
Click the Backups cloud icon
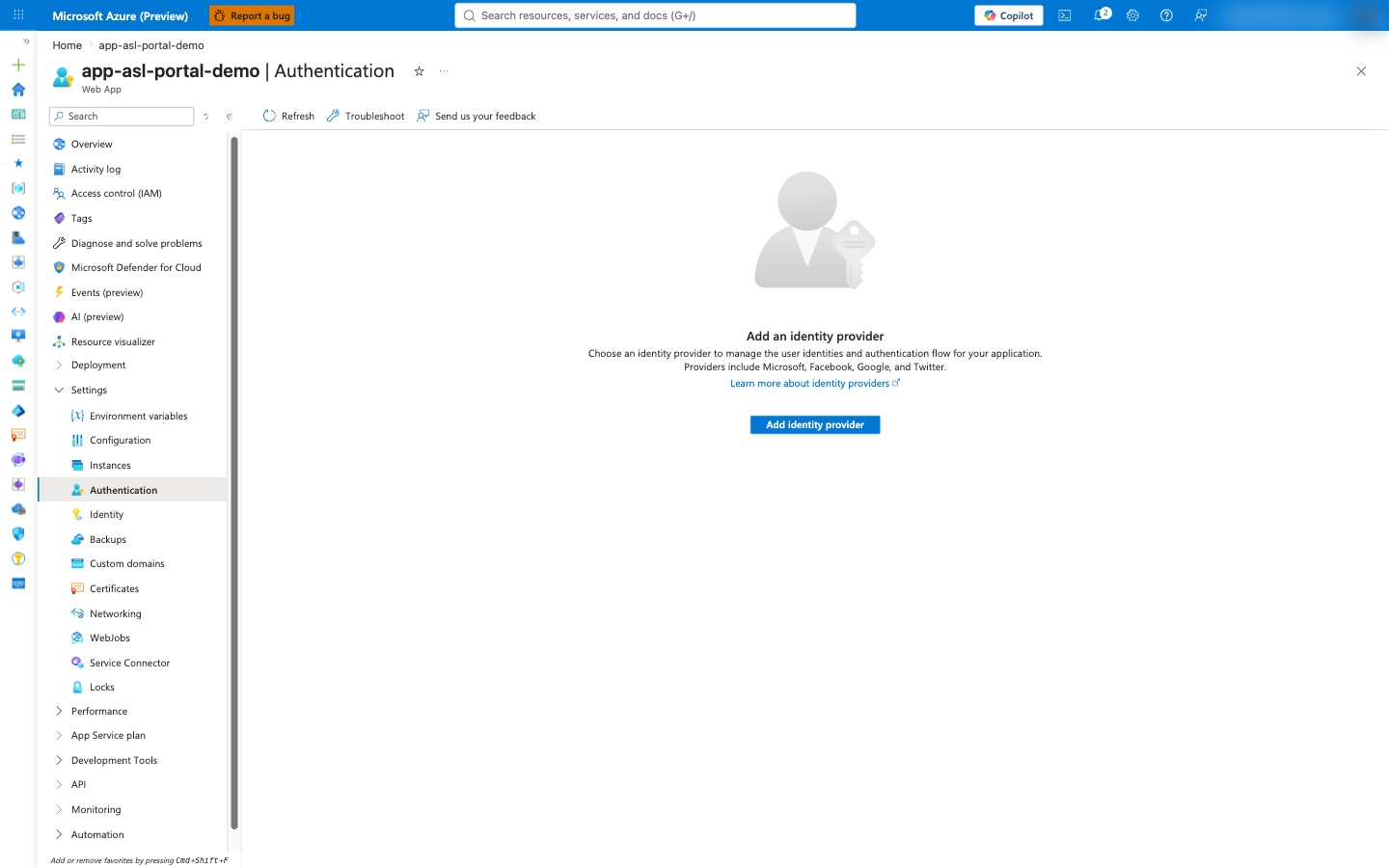(x=77, y=539)
